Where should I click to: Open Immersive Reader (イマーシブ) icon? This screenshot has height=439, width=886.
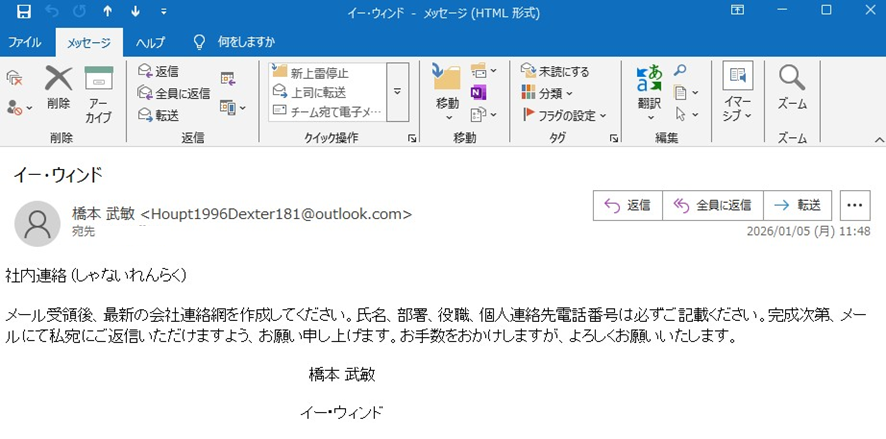738,79
